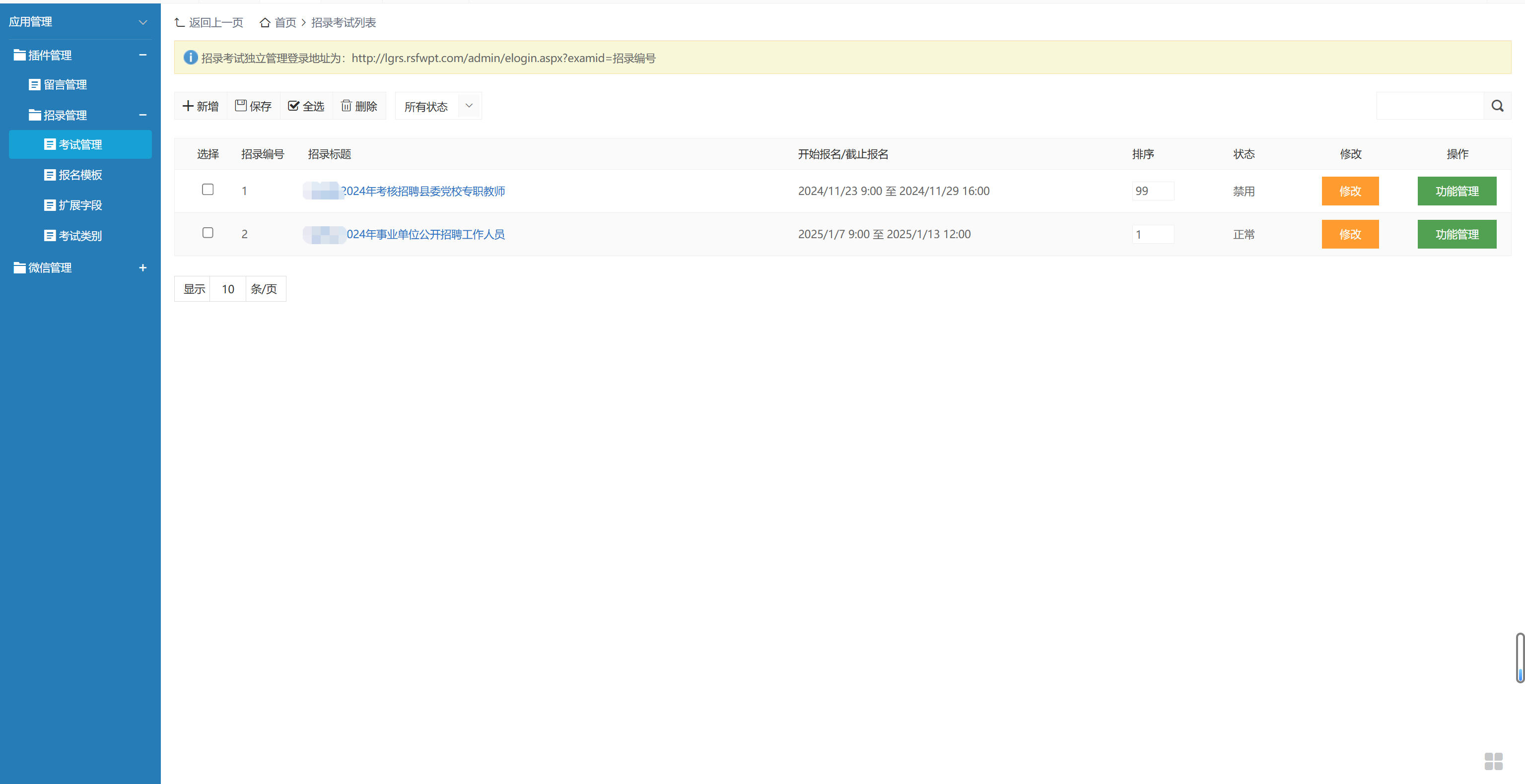Screen dimensions: 1525x784
Task: Click the 排序 column header
Action: pos(1143,154)
